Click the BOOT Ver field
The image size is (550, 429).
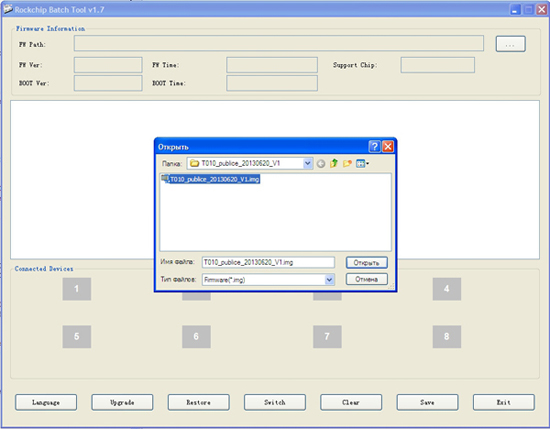click(x=108, y=83)
